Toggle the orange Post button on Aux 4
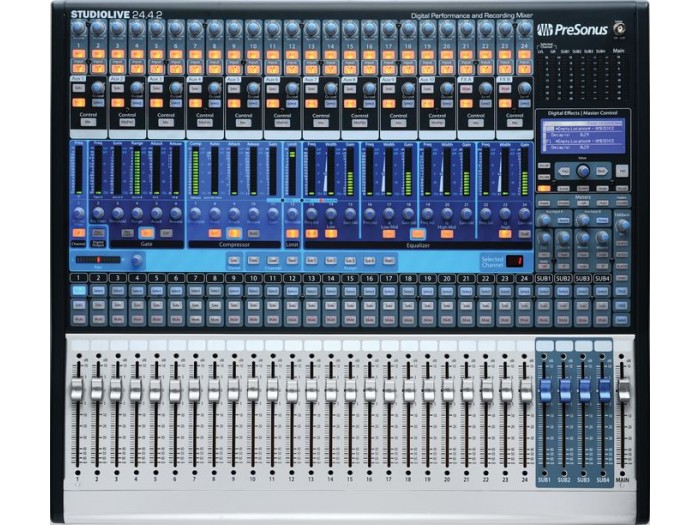 (195, 103)
